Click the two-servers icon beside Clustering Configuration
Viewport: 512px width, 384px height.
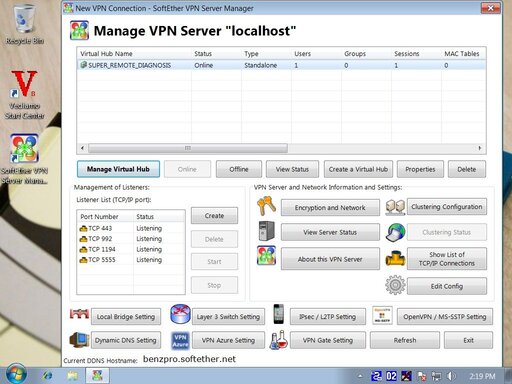pyautogui.click(x=395, y=207)
